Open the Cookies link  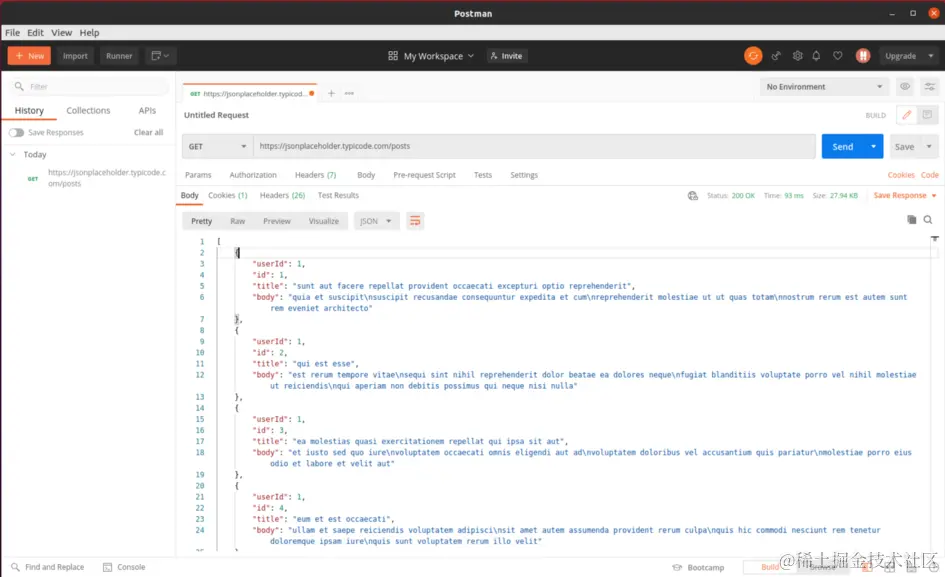pos(901,175)
